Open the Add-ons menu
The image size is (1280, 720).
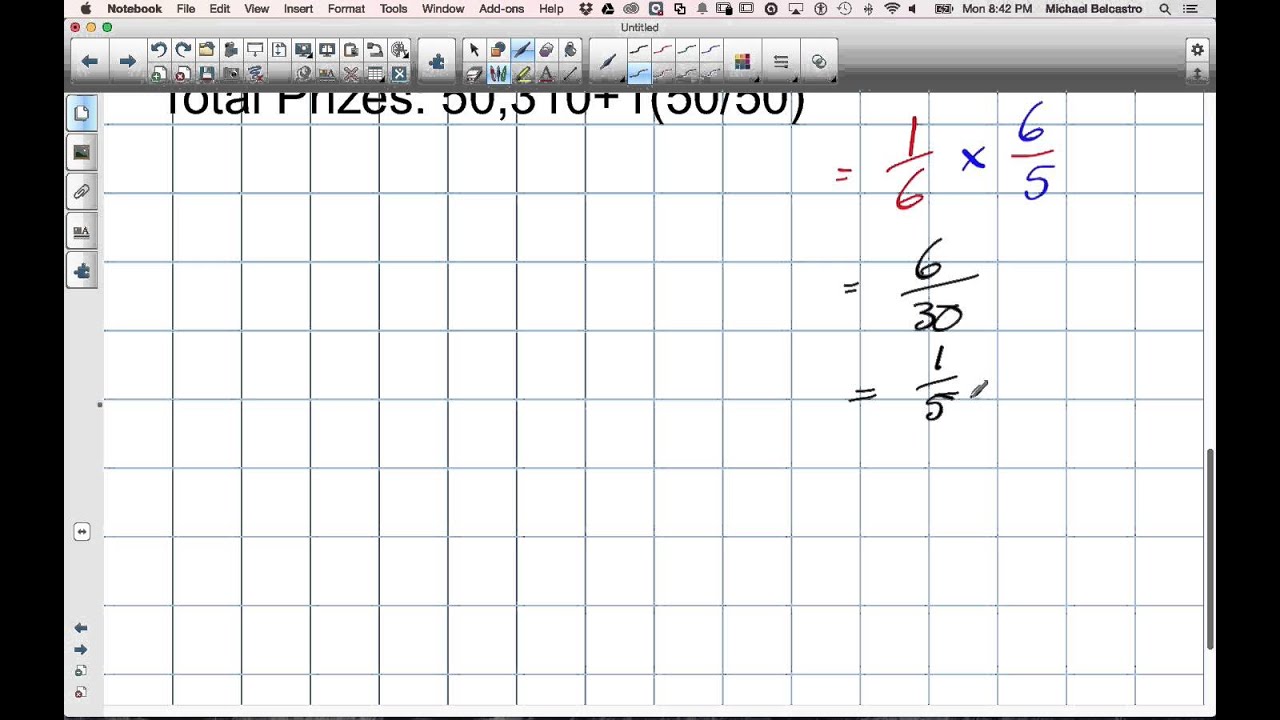tap(501, 9)
